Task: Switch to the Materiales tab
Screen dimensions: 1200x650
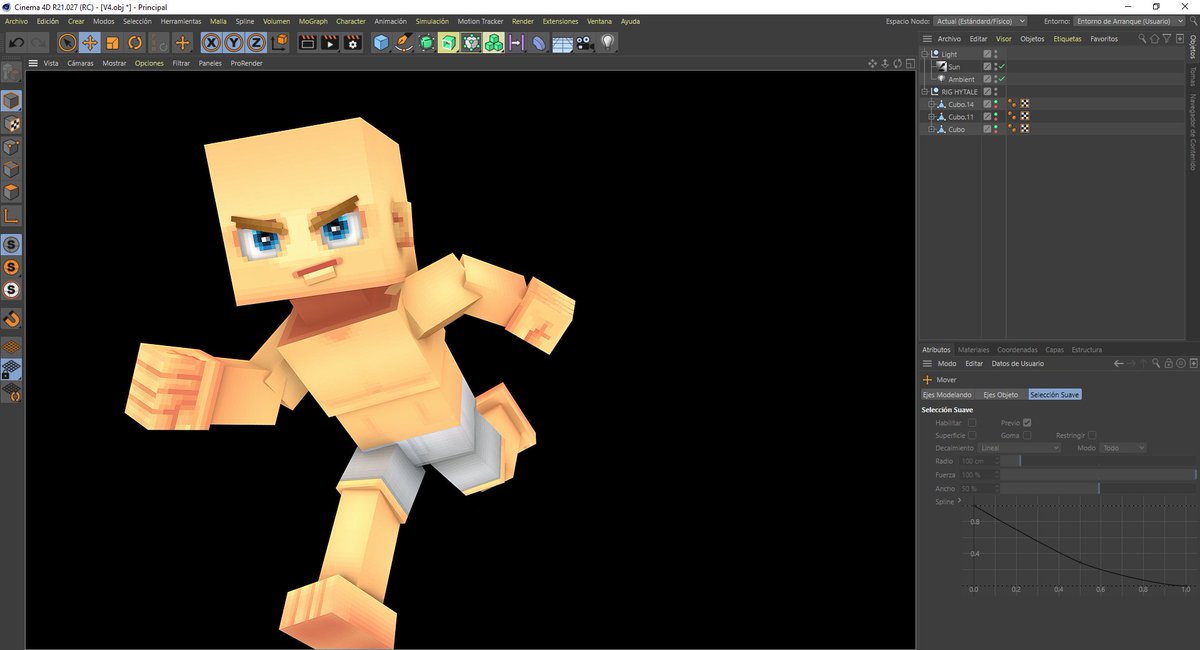Action: pyautogui.click(x=973, y=350)
